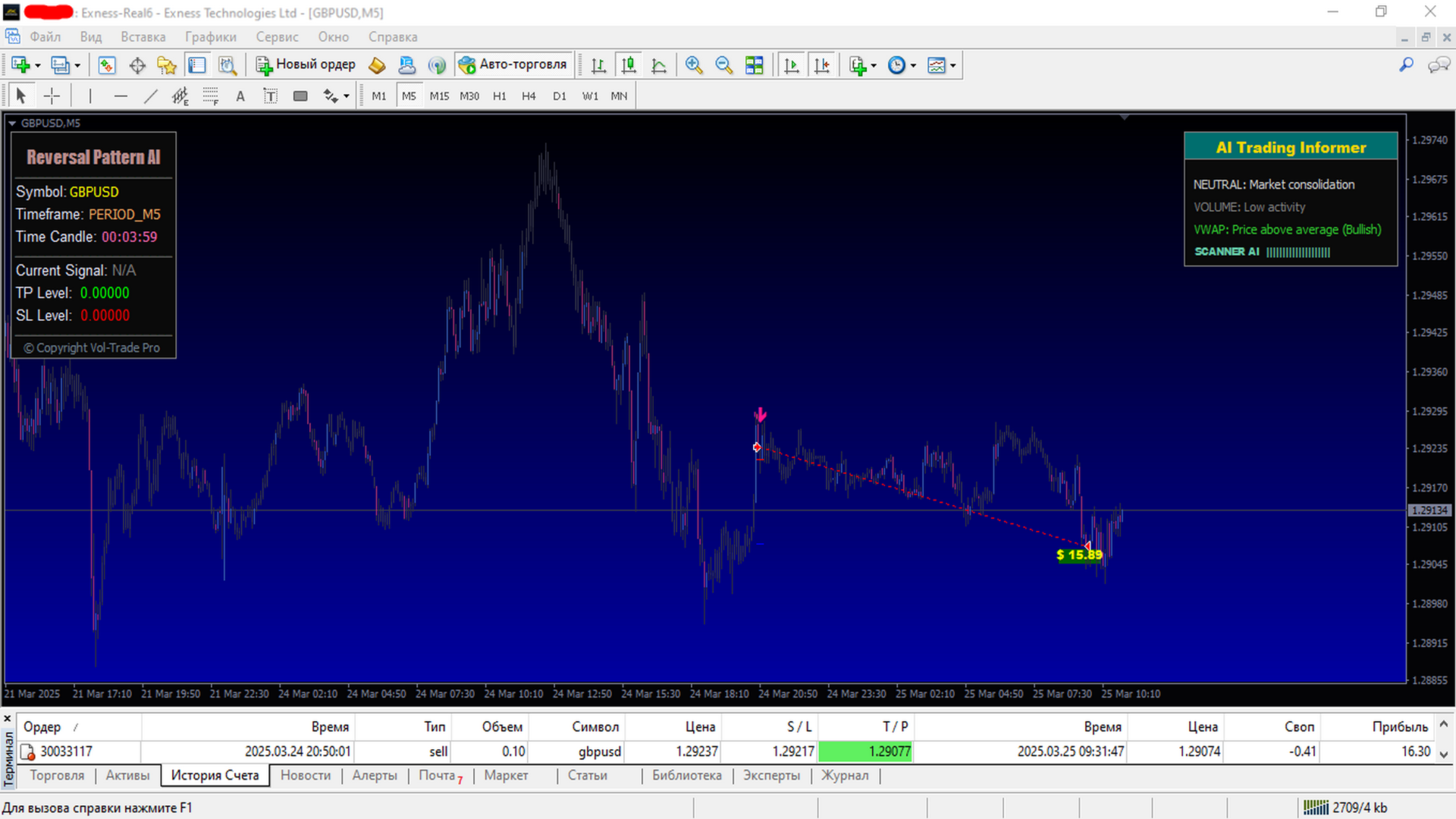Screen dimensions: 1456x819
Task: Toggle the Navigator folder-star icon
Action: (x=167, y=65)
